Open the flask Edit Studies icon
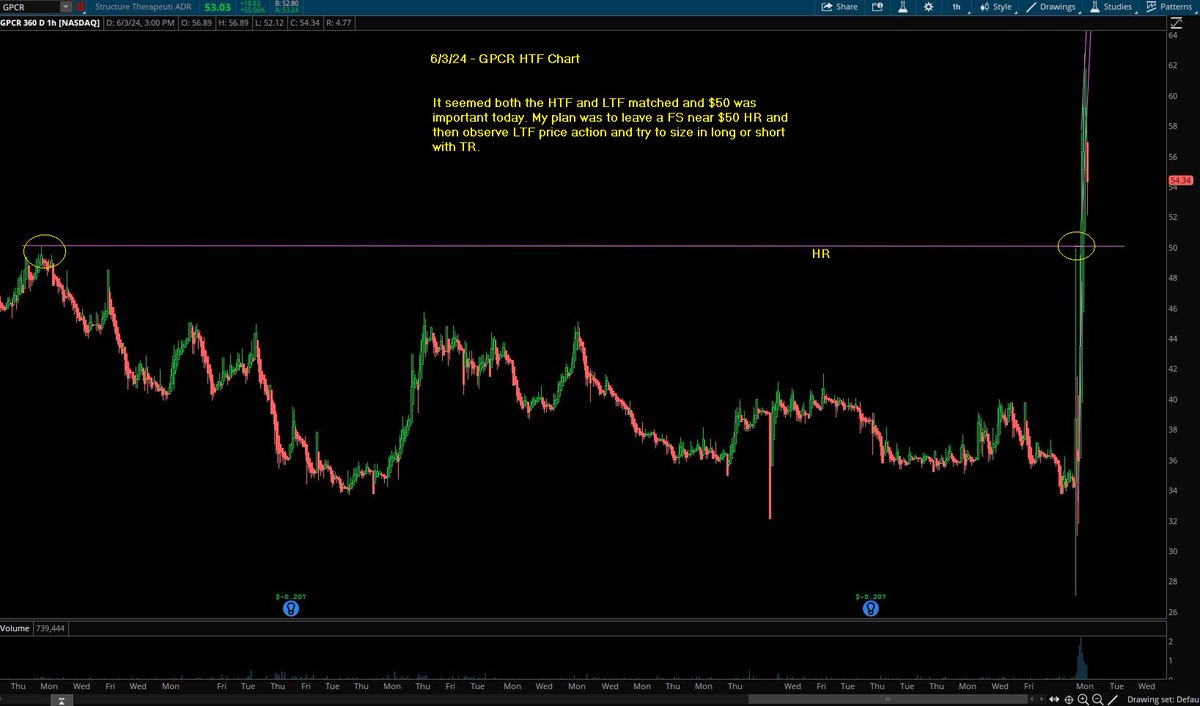This screenshot has width=1200, height=706. coord(903,7)
